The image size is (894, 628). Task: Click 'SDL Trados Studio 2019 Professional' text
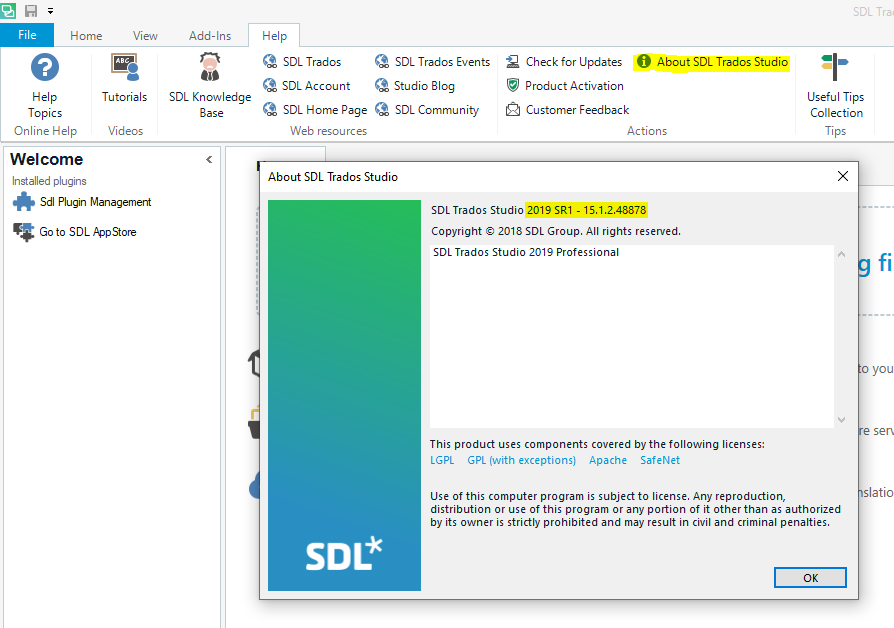tap(526, 252)
